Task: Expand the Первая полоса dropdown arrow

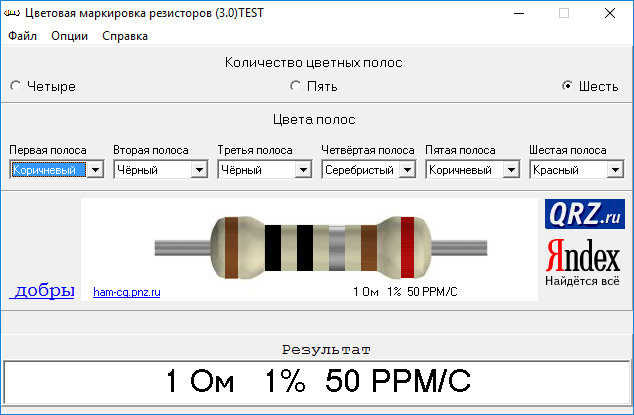Action: [x=95, y=169]
